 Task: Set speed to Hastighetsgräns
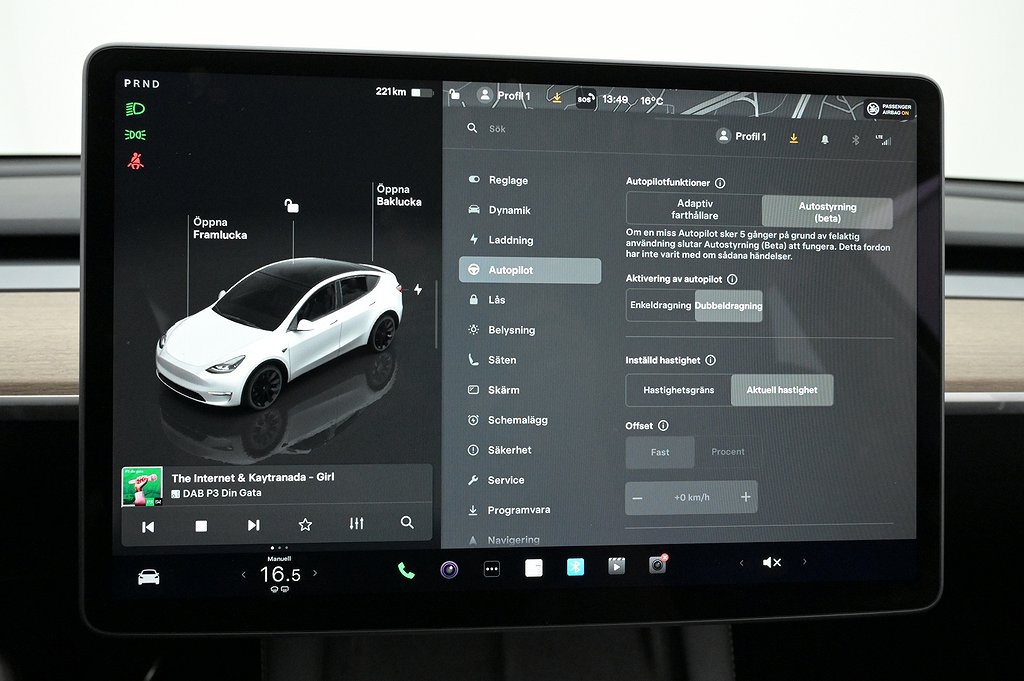(678, 390)
